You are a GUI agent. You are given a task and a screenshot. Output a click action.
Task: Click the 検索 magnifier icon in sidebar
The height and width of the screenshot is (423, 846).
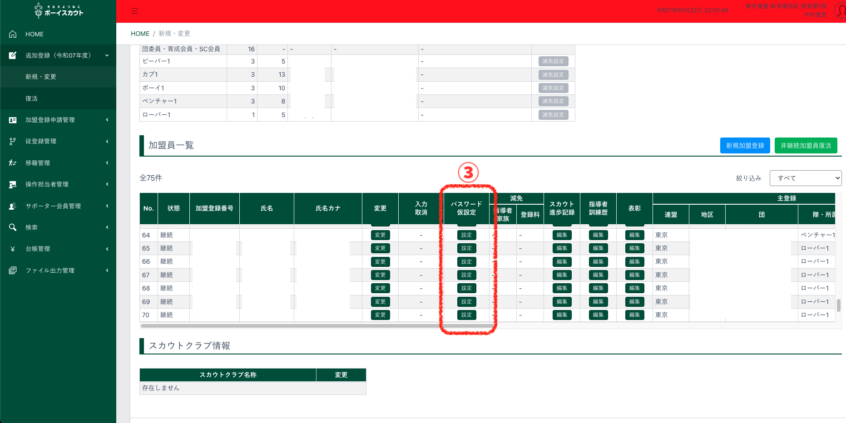[x=11, y=227]
